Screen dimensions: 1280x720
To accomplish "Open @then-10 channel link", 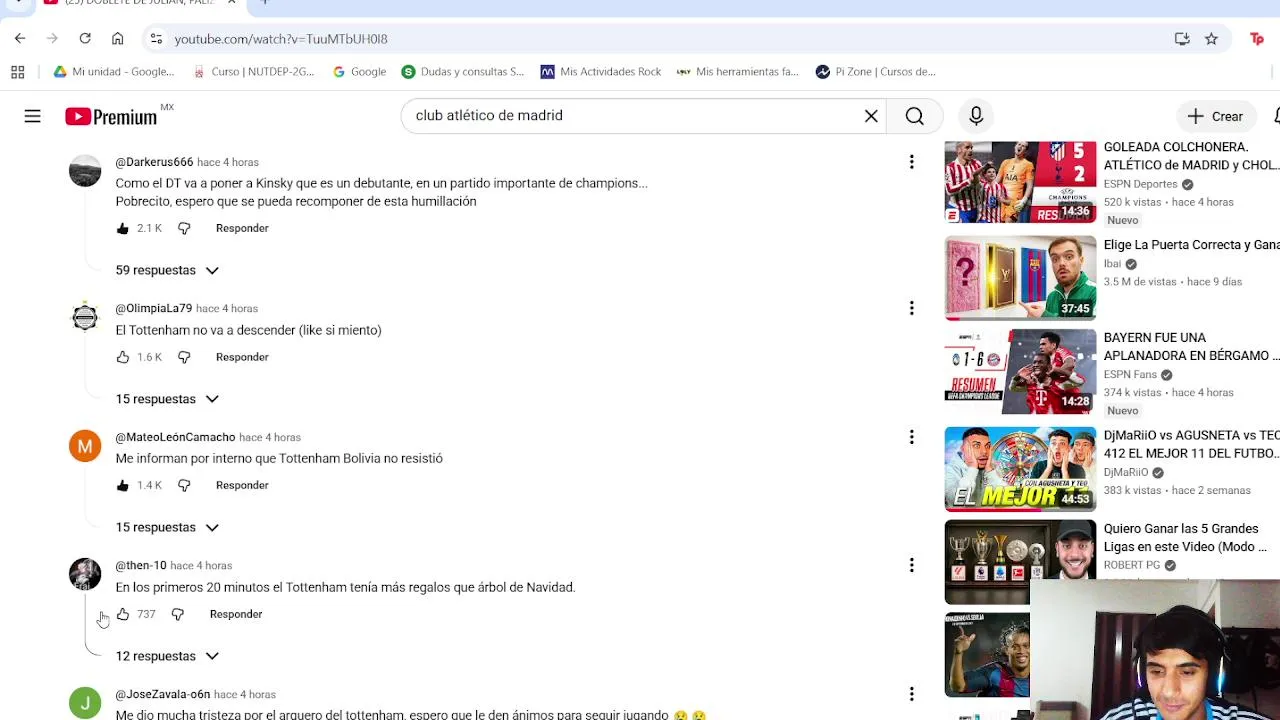I will coord(141,566).
